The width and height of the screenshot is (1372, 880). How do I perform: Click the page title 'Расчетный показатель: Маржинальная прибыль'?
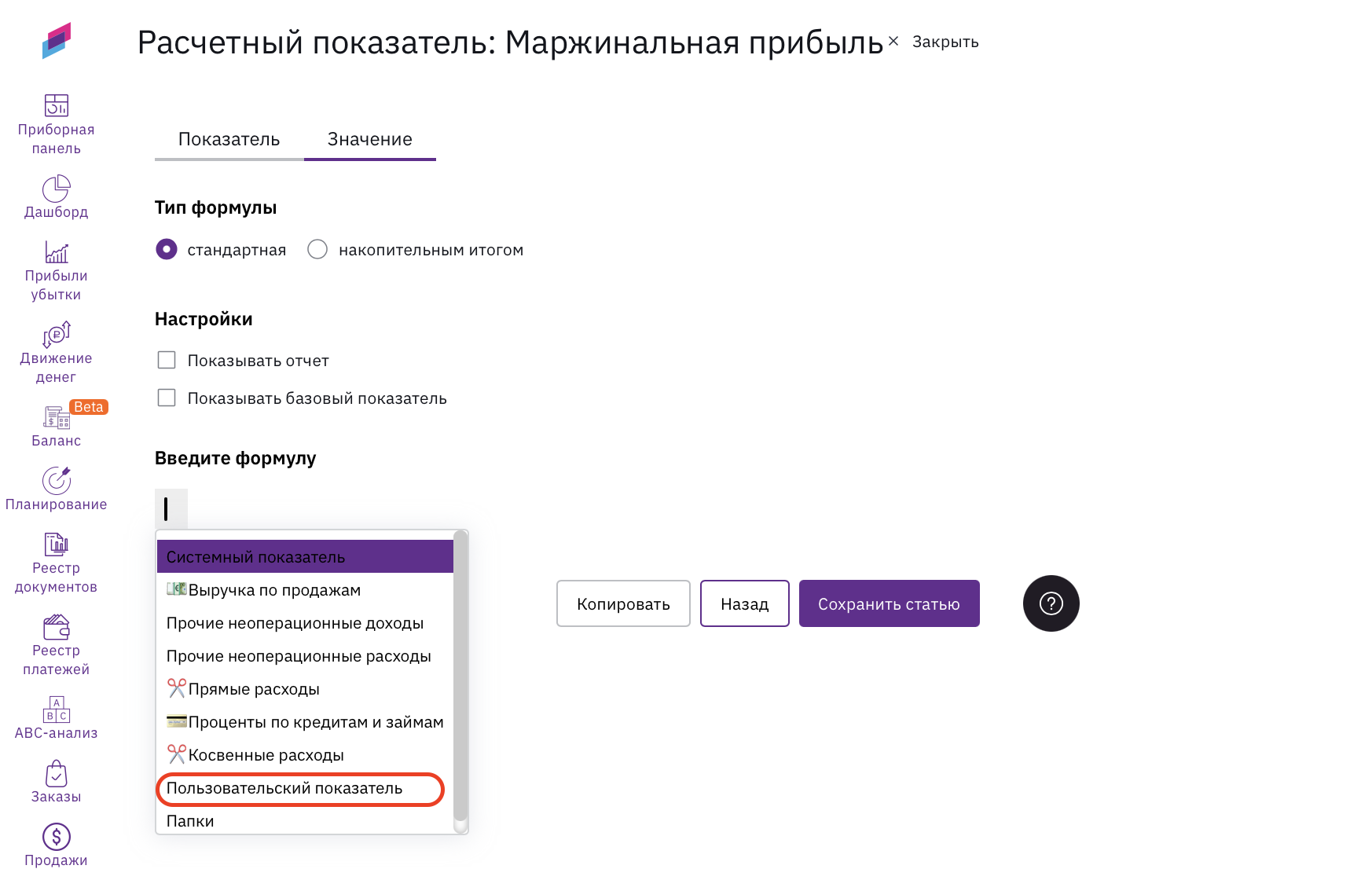[511, 42]
